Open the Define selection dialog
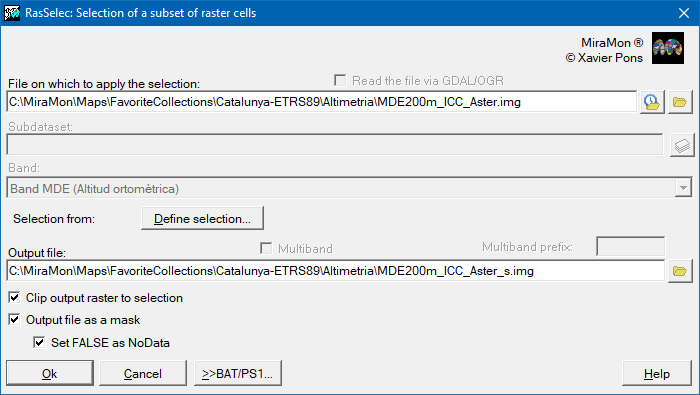This screenshot has height=395, width=700. pyautogui.click(x=202, y=218)
